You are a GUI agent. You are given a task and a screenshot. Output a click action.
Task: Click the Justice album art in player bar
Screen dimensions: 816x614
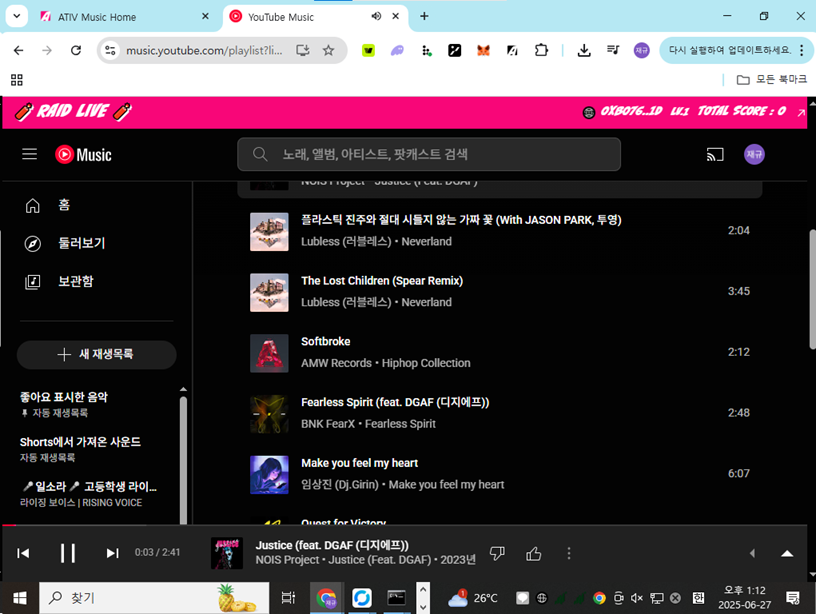coord(227,553)
